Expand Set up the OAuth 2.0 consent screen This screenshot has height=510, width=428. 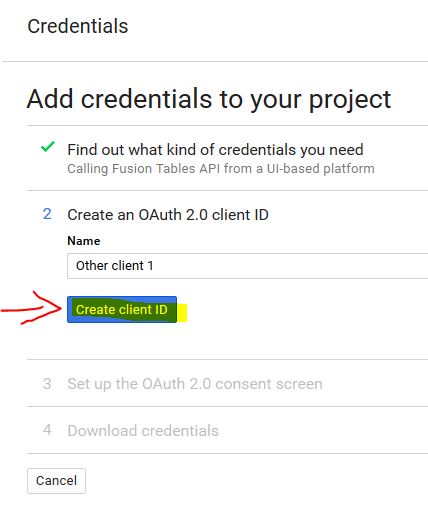point(195,384)
